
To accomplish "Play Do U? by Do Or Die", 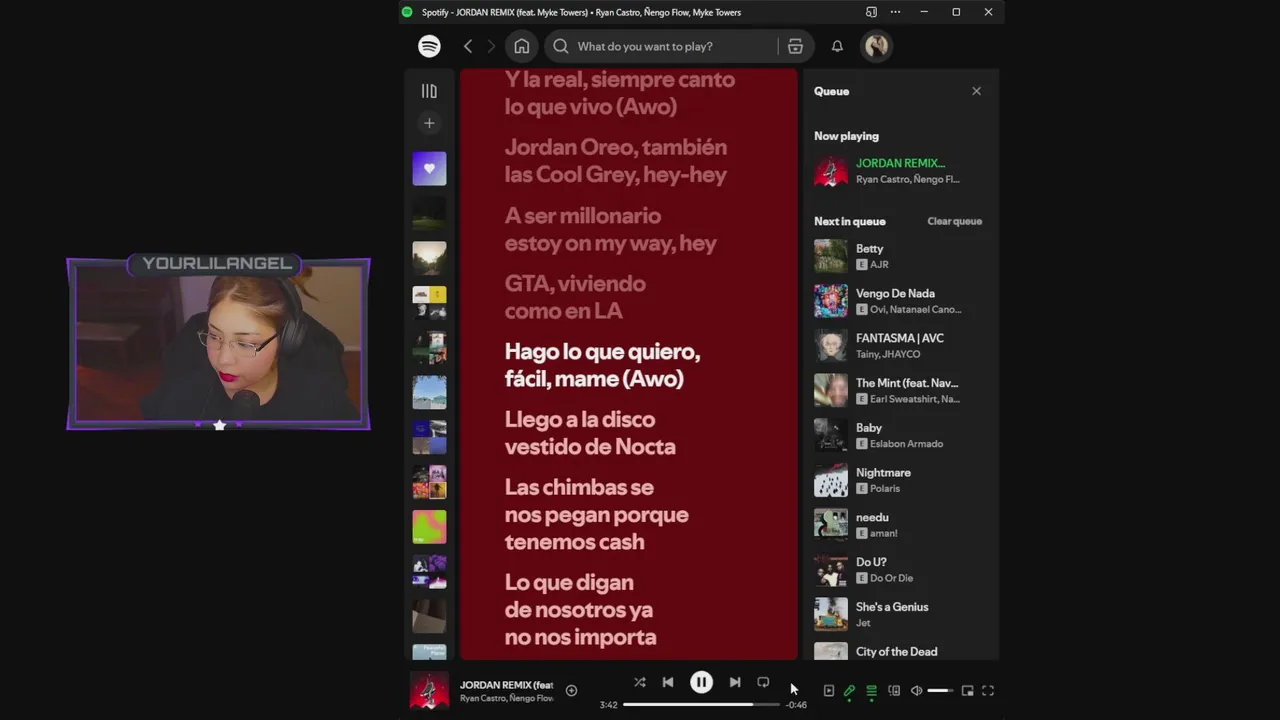I will [x=900, y=570].
